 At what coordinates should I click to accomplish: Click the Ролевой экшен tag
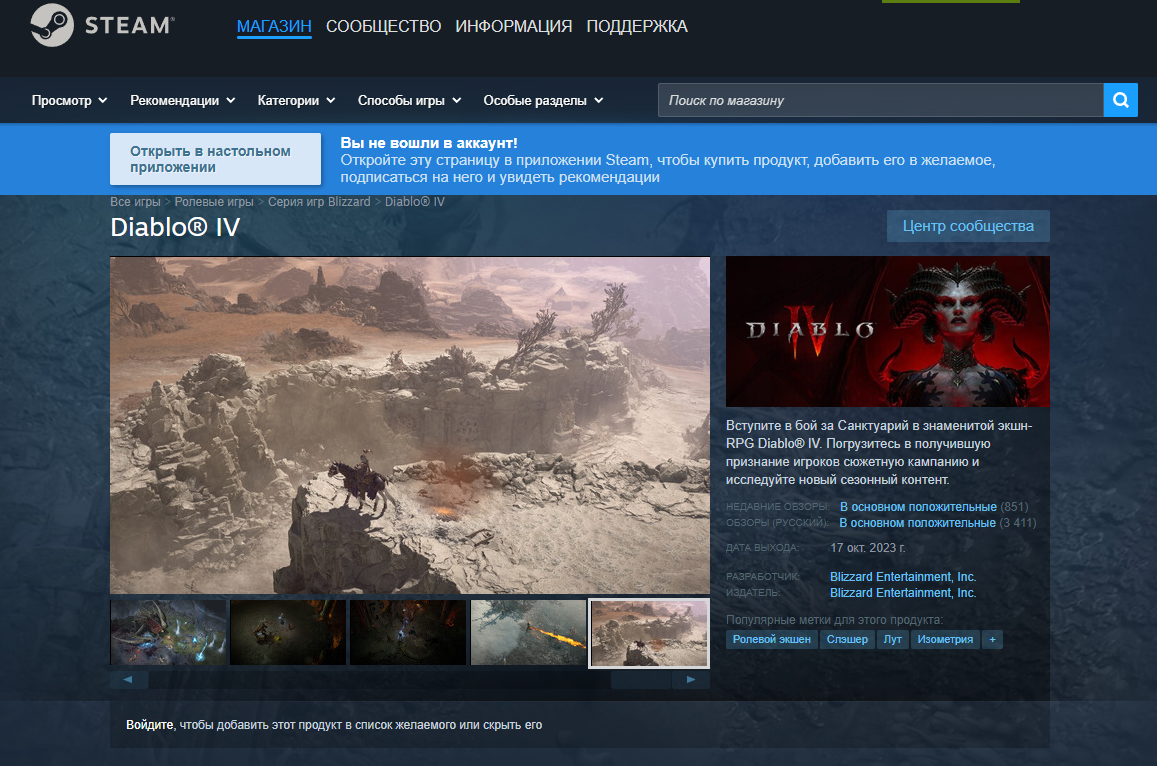click(771, 639)
